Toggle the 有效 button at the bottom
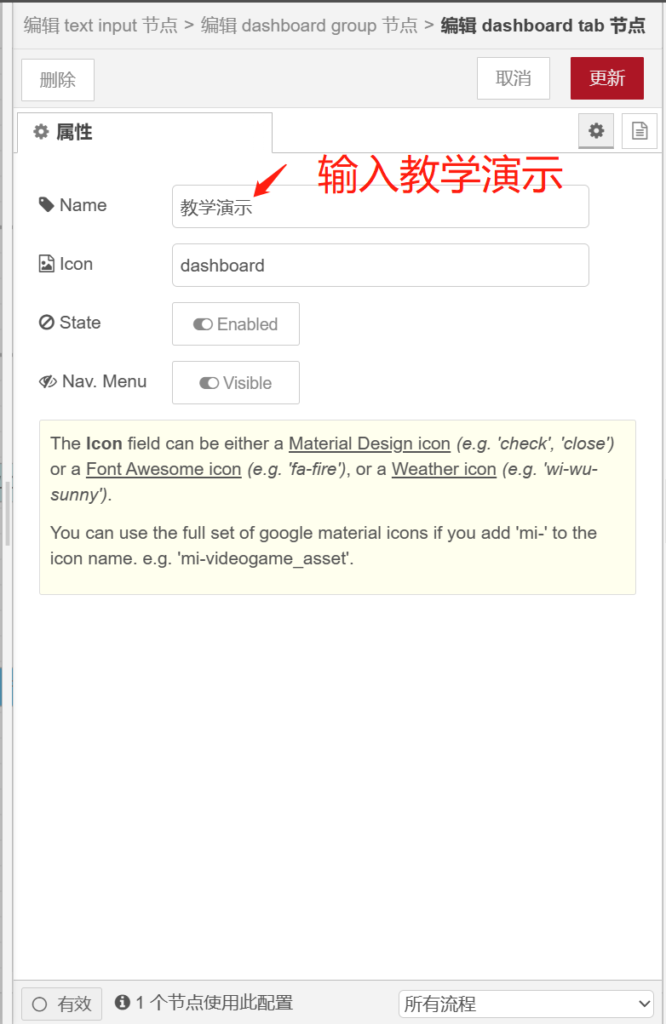This screenshot has height=1024, width=666. pyautogui.click(x=62, y=1004)
